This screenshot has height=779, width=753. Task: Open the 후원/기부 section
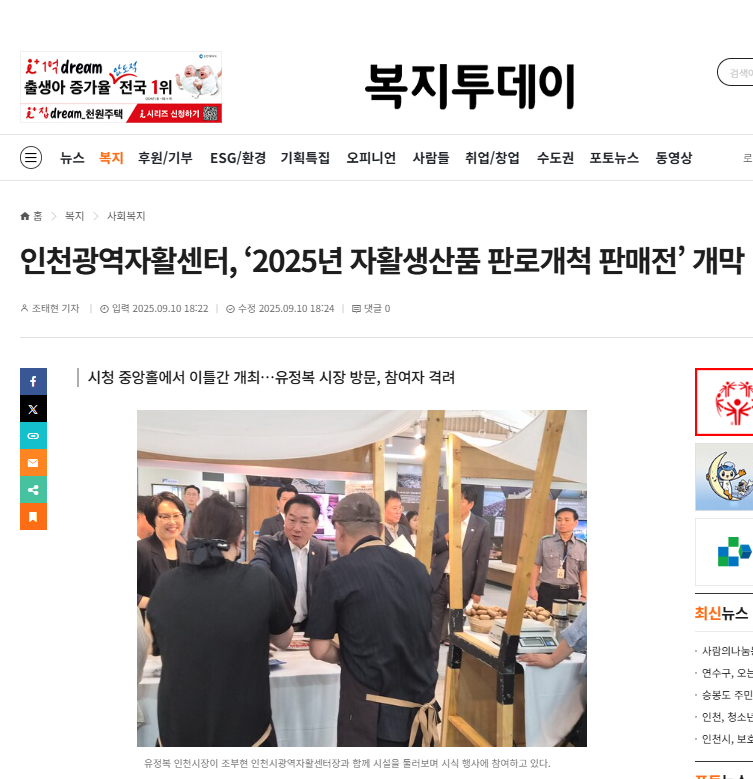(165, 158)
